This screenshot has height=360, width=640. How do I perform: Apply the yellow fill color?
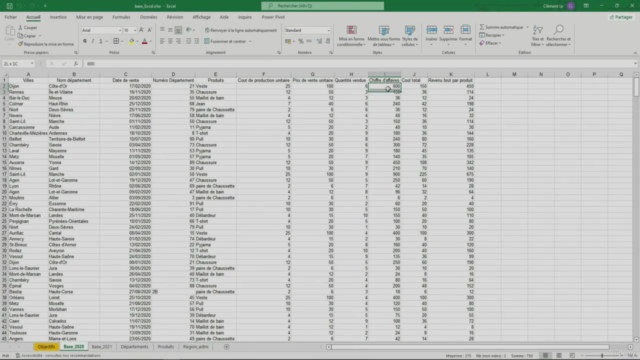tap(131, 41)
